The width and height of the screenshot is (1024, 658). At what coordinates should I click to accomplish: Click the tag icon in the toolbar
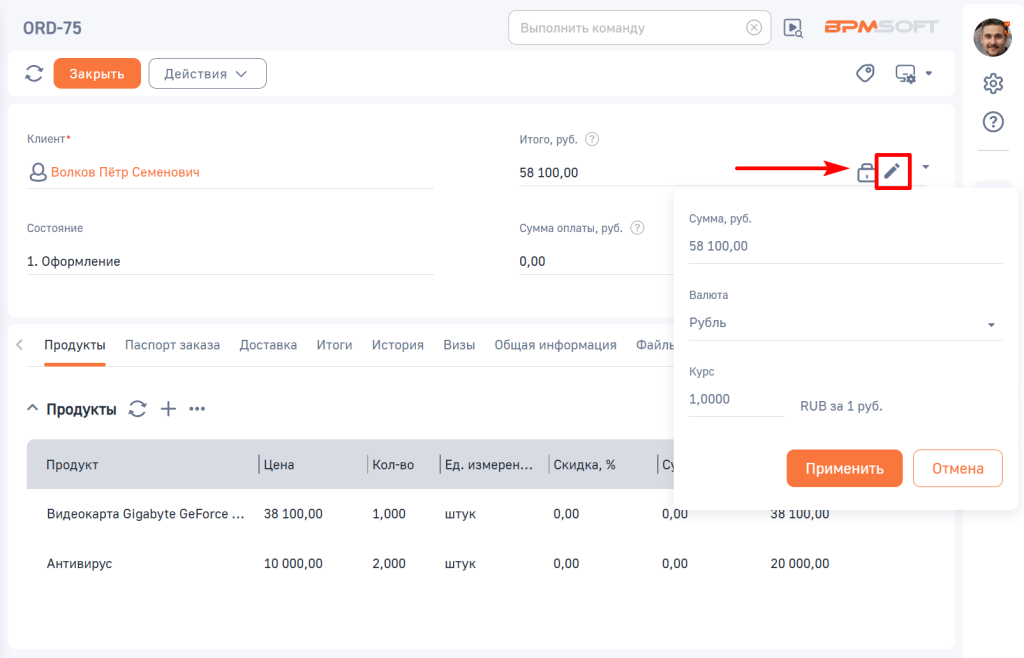point(865,73)
